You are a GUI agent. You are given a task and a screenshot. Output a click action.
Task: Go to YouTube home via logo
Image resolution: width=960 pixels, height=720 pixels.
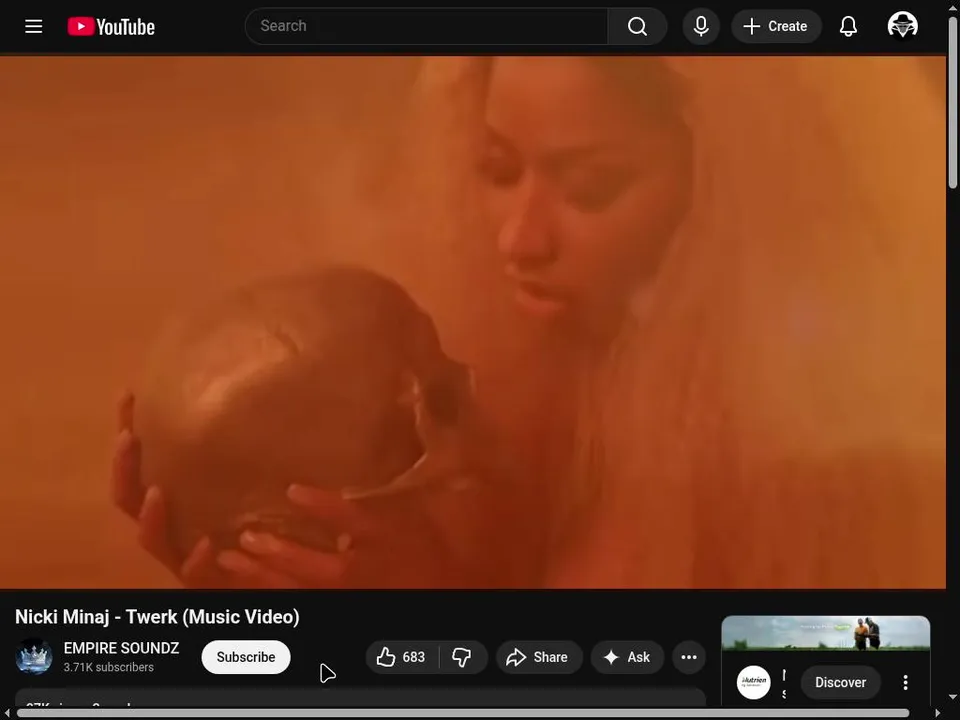point(111,26)
